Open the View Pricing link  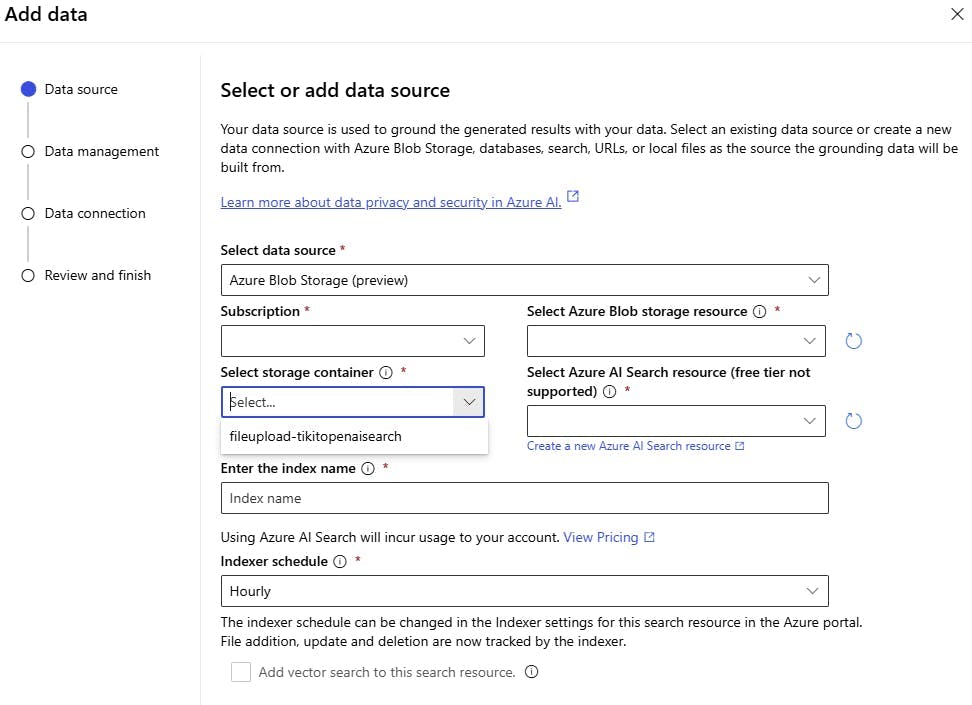(601, 537)
